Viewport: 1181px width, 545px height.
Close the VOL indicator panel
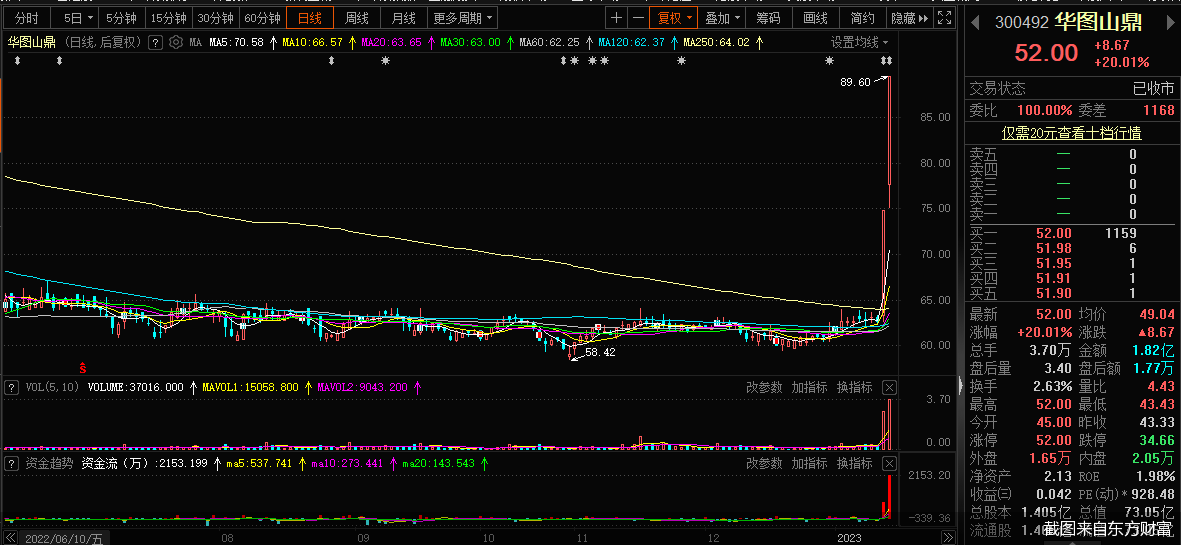coord(889,387)
